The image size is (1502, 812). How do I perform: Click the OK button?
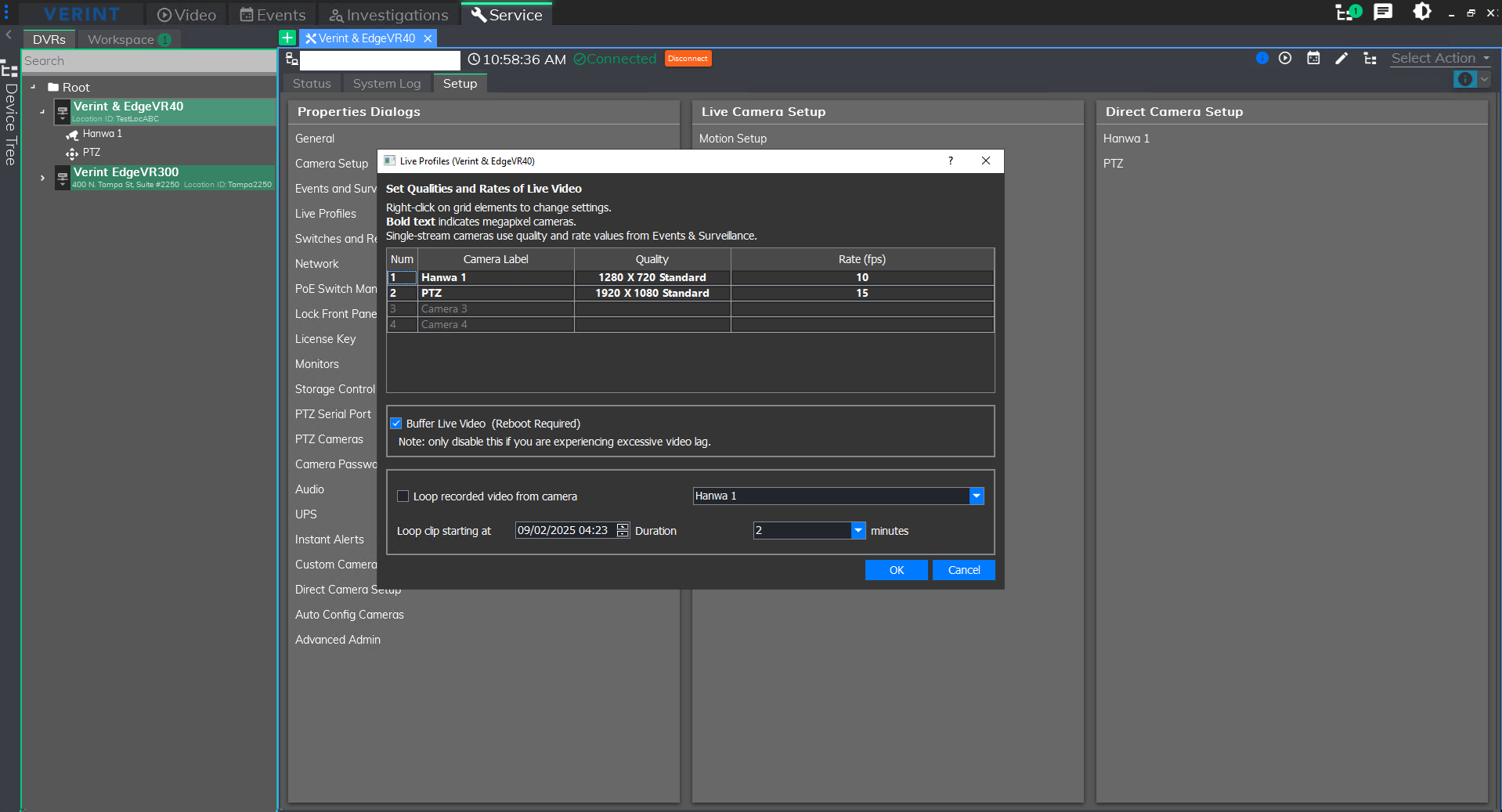pyautogui.click(x=896, y=570)
